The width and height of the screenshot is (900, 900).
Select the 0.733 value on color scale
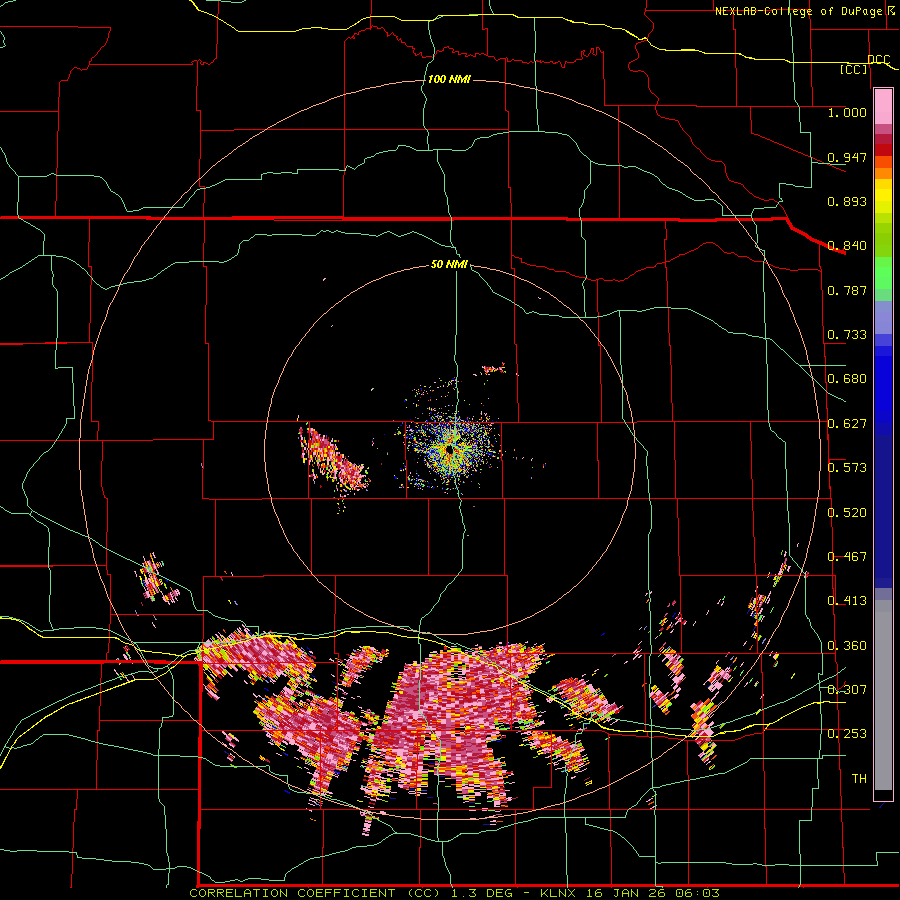(x=847, y=335)
